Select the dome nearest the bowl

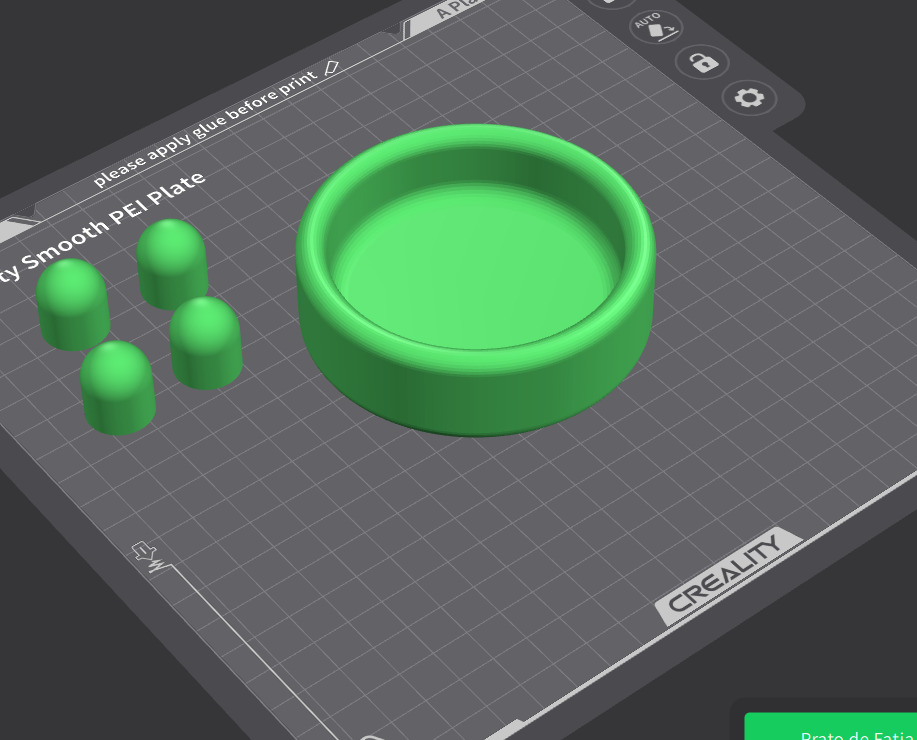(x=206, y=343)
